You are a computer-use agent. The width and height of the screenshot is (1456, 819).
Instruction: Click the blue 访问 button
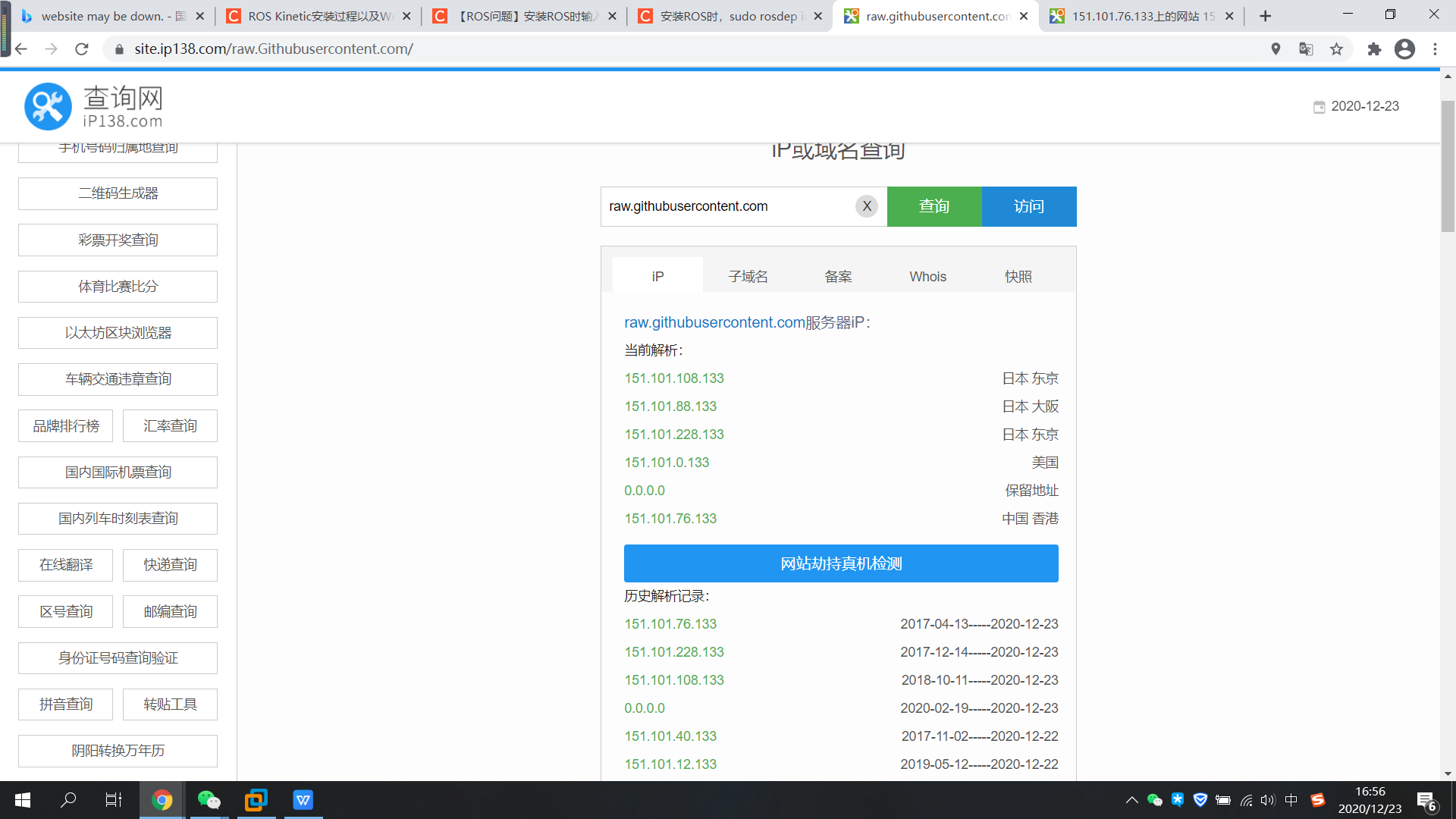pyautogui.click(x=1029, y=206)
